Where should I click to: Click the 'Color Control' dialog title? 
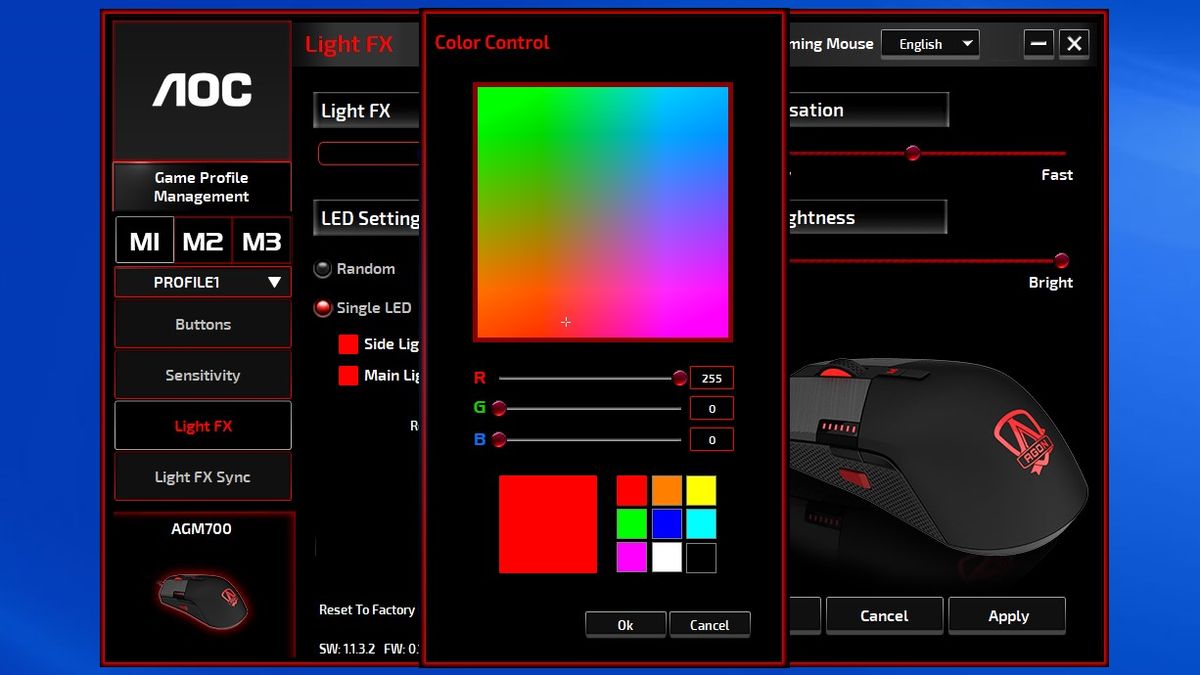[492, 42]
